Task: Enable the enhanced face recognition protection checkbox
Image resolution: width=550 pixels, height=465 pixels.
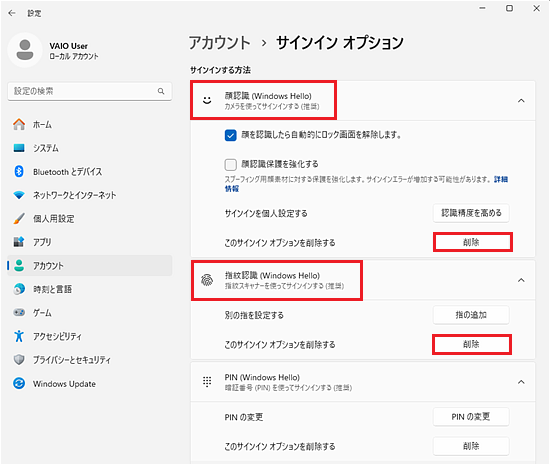Action: pyautogui.click(x=230, y=164)
